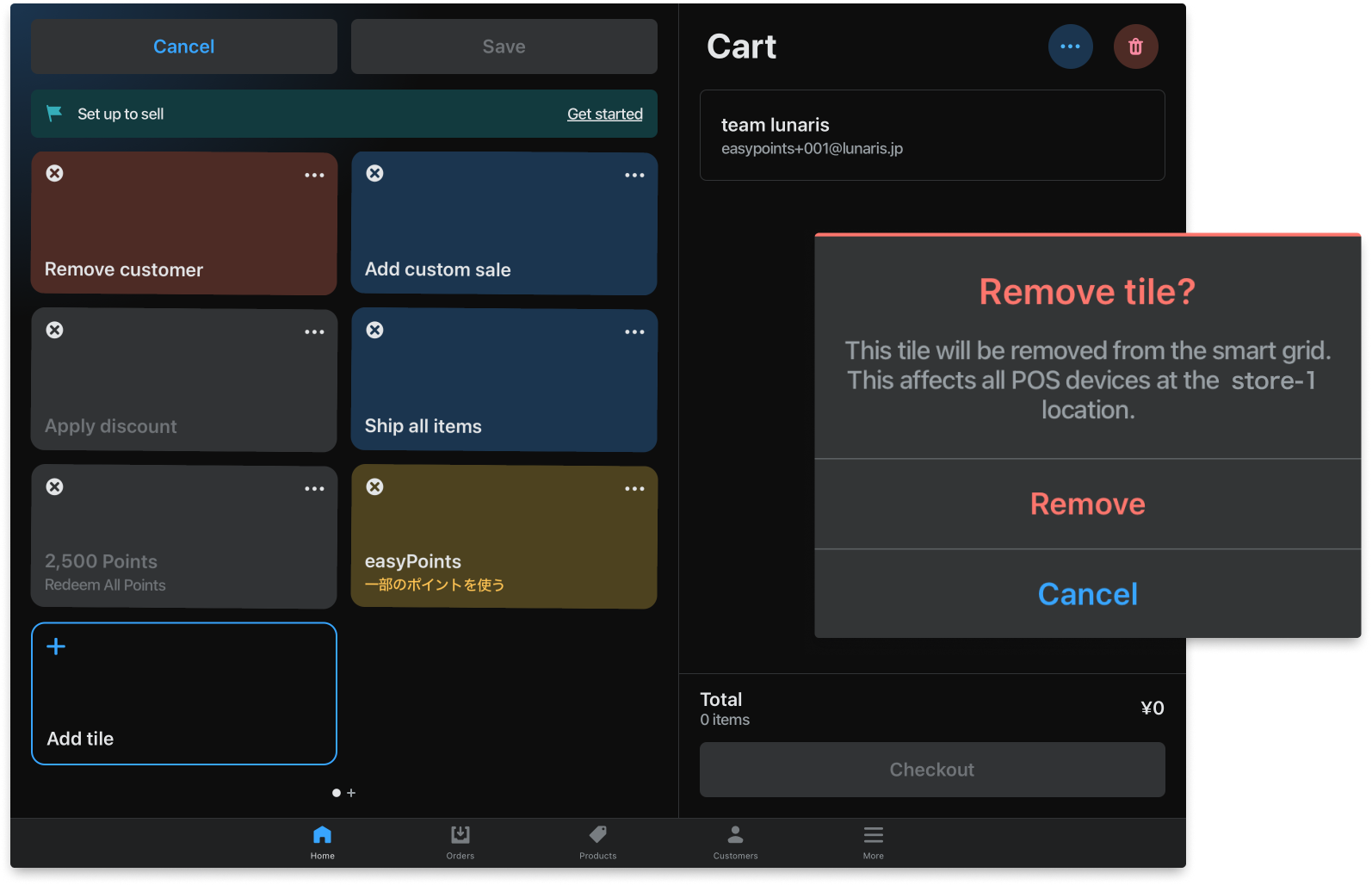Cancel editing the smart grid
The image size is (1372, 885).
(x=184, y=46)
